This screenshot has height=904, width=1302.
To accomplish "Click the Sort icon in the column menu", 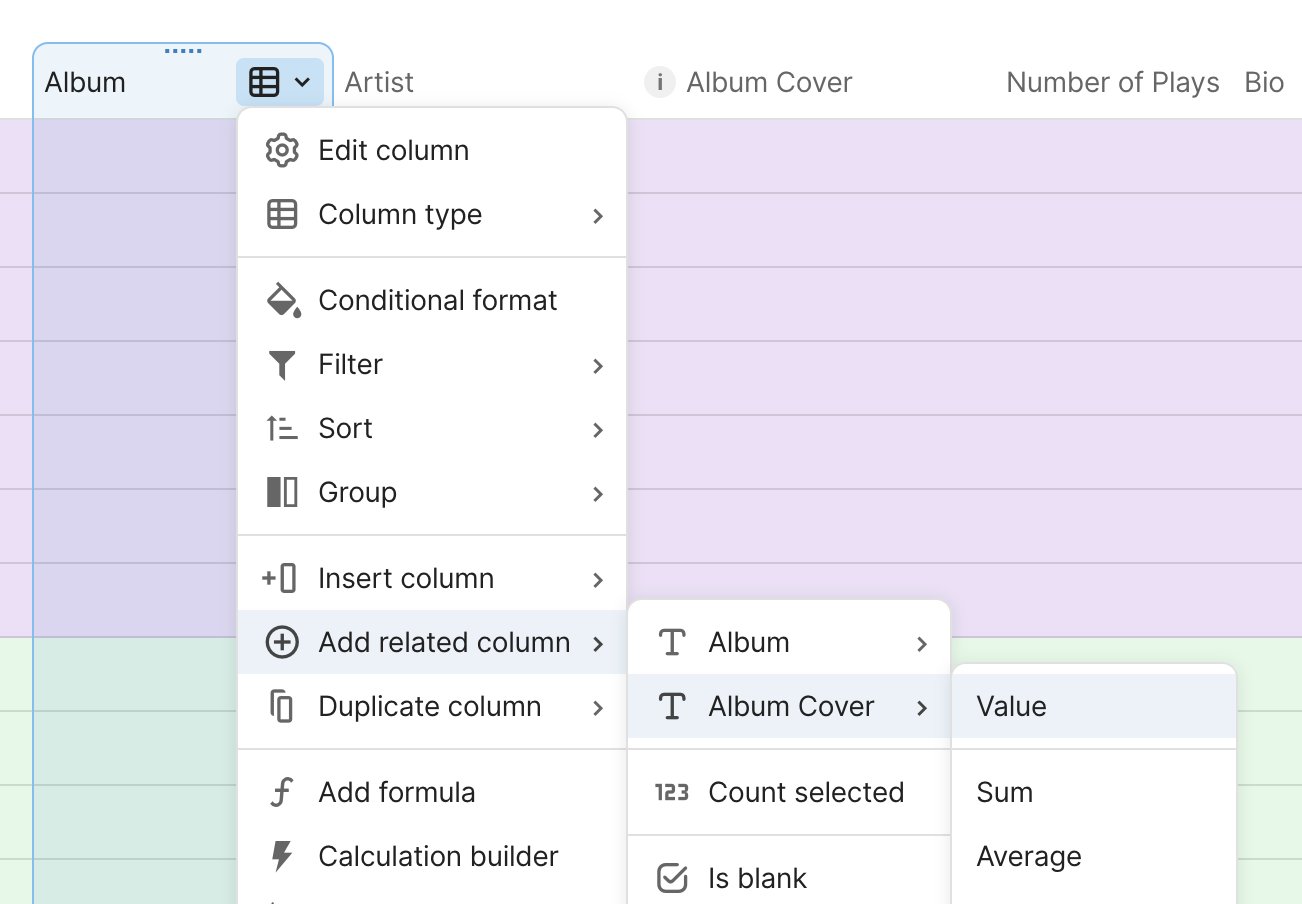I will pyautogui.click(x=282, y=429).
